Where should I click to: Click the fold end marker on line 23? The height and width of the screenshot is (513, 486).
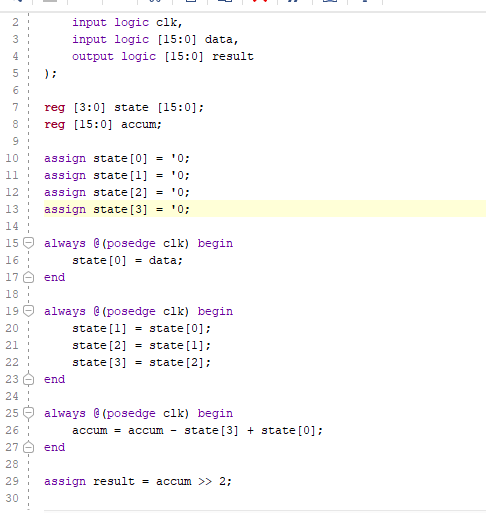pyautogui.click(x=29, y=379)
